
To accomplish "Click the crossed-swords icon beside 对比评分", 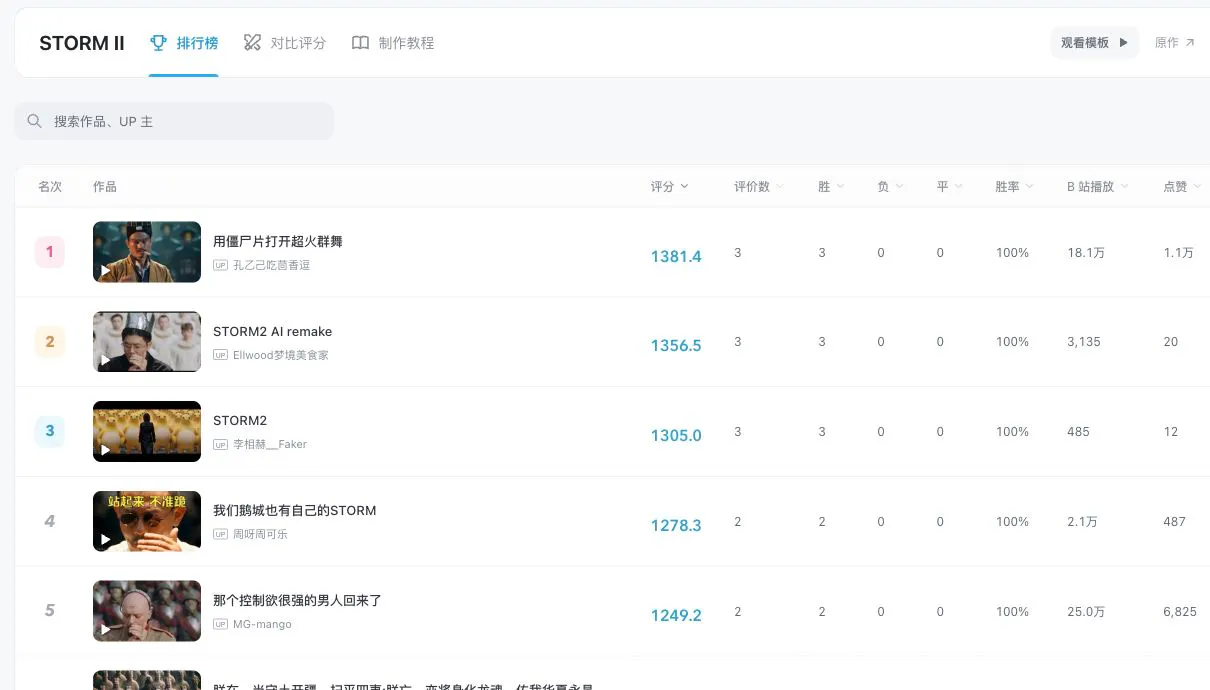I will (252, 43).
